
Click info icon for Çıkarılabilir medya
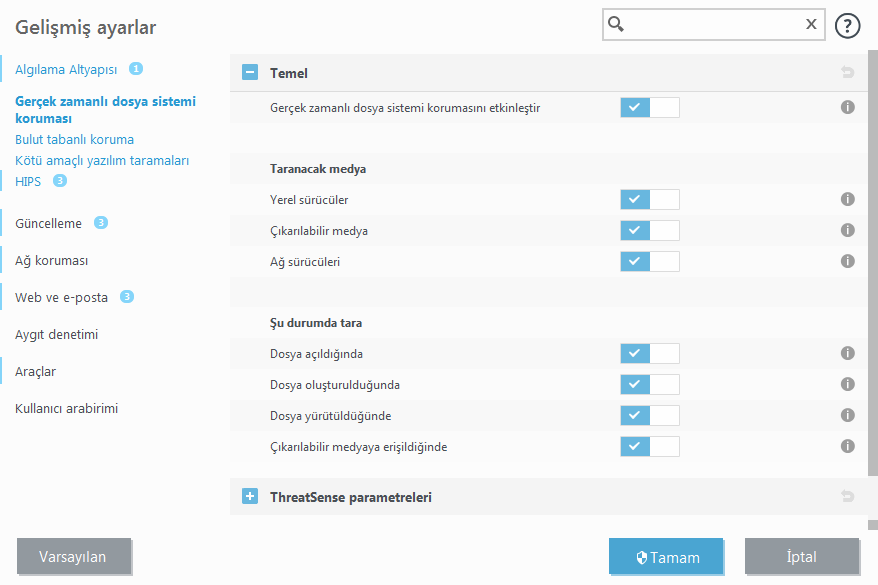[x=848, y=231]
